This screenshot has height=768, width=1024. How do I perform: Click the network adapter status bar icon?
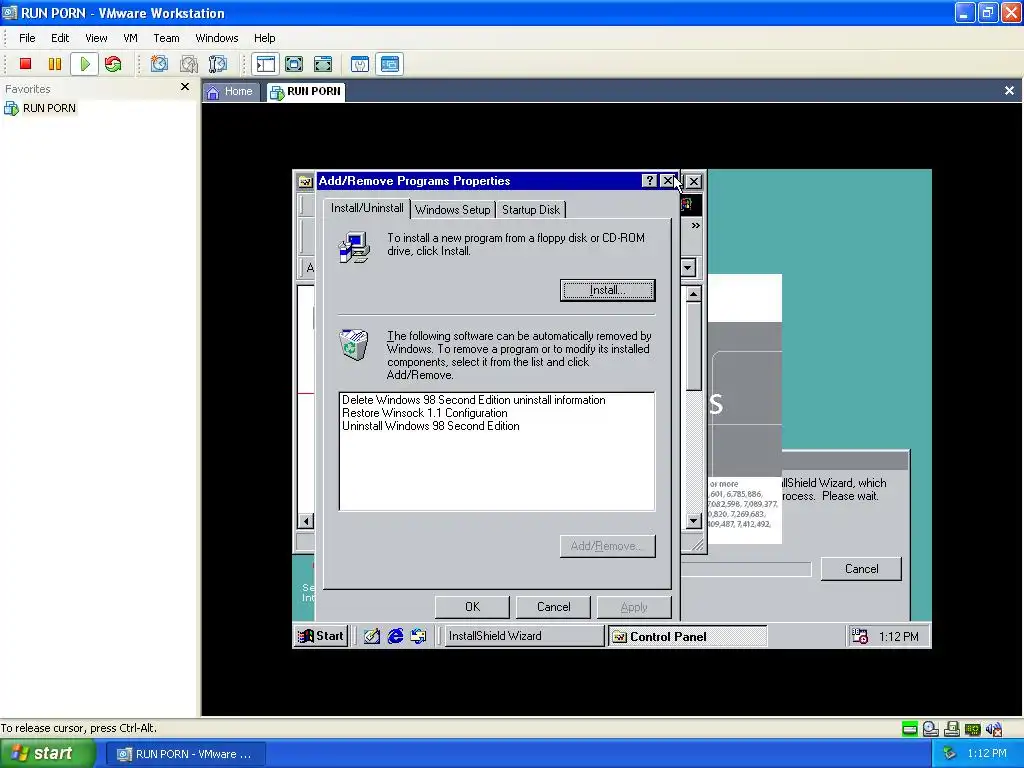point(972,729)
